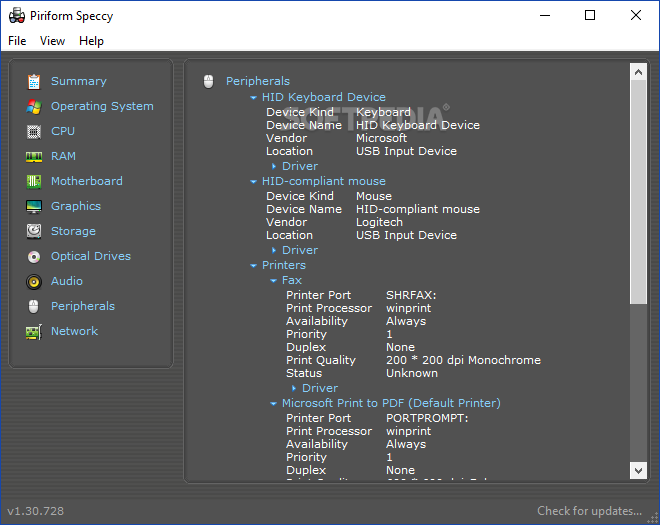
Task: Collapse the HID-compliant mouse section
Action: tap(253, 182)
